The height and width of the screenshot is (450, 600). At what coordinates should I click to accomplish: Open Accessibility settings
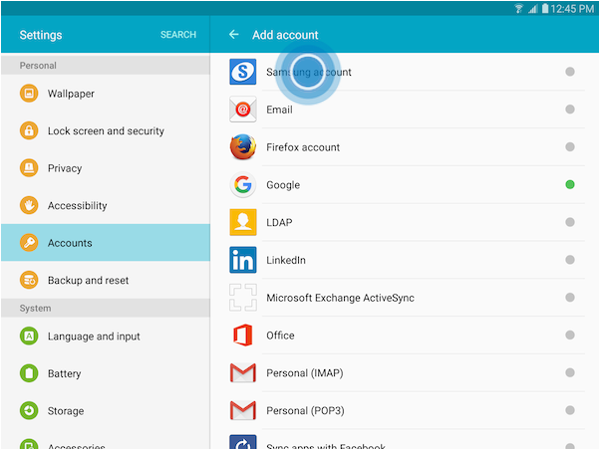point(105,205)
